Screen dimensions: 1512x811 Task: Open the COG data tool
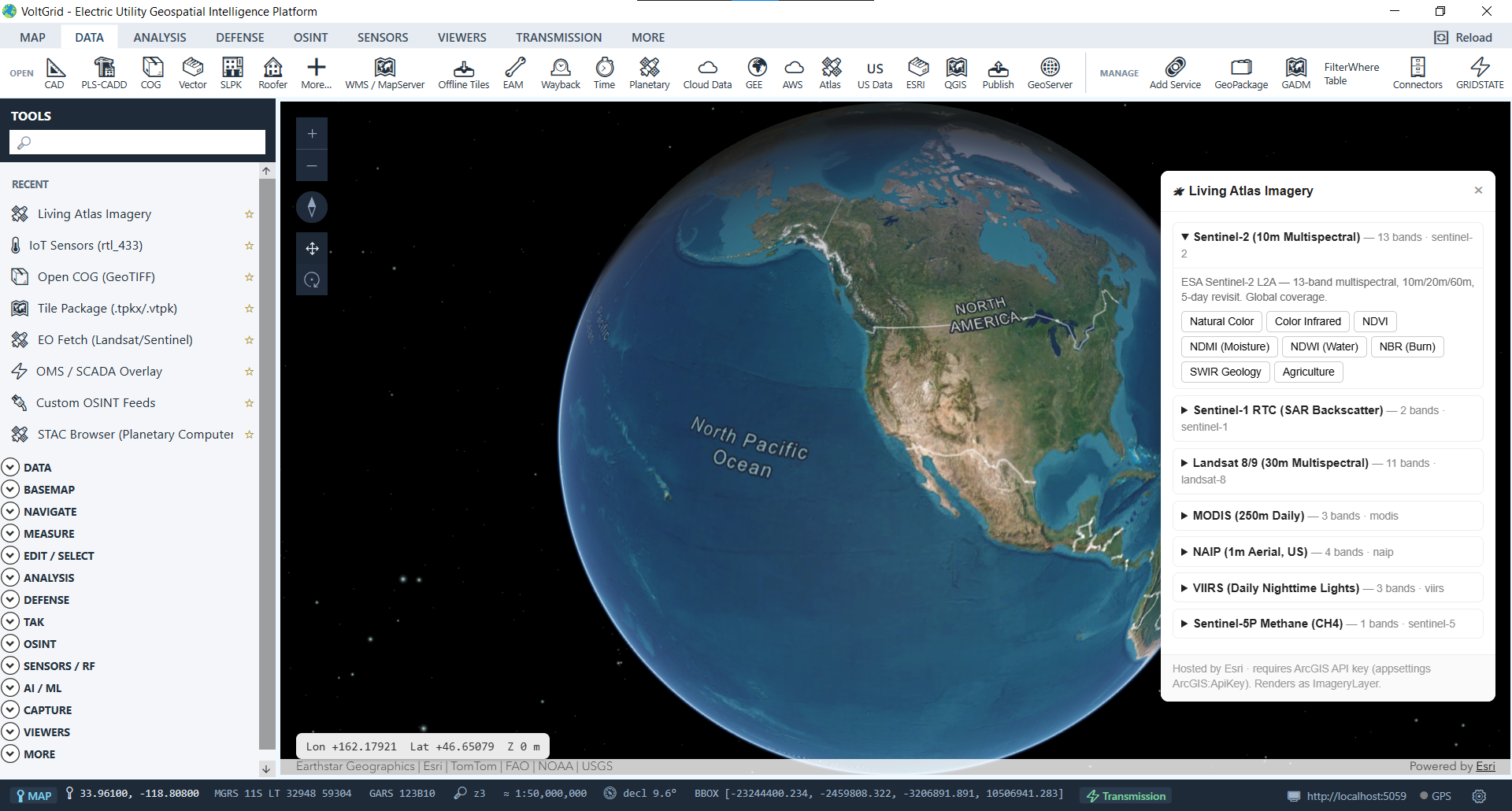pyautogui.click(x=151, y=73)
